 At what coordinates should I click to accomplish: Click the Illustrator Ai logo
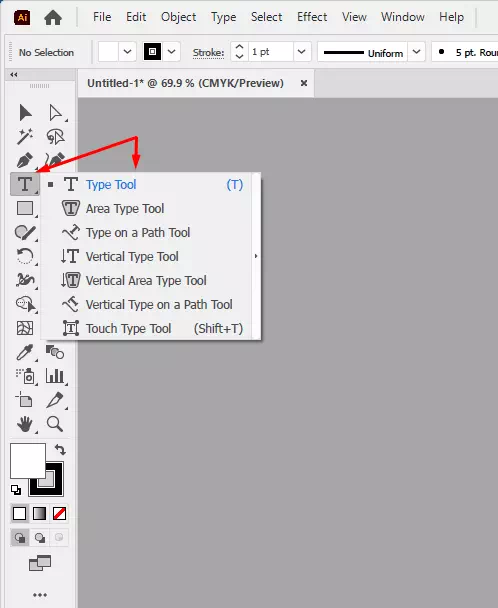(x=22, y=17)
